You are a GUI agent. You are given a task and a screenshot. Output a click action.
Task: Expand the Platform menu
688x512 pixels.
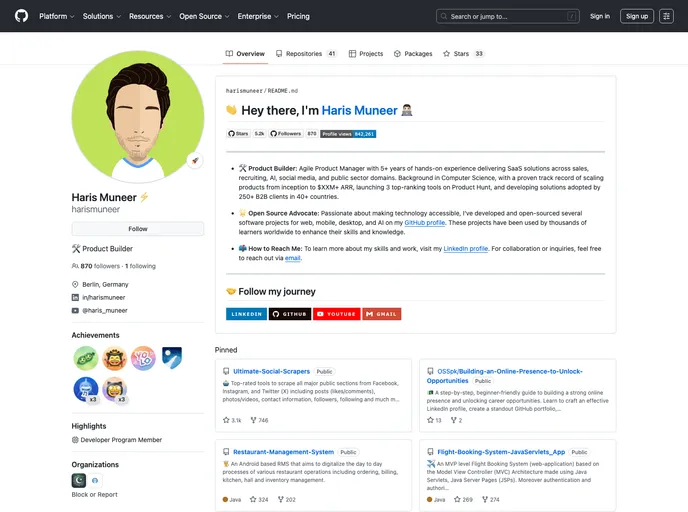(57, 16)
